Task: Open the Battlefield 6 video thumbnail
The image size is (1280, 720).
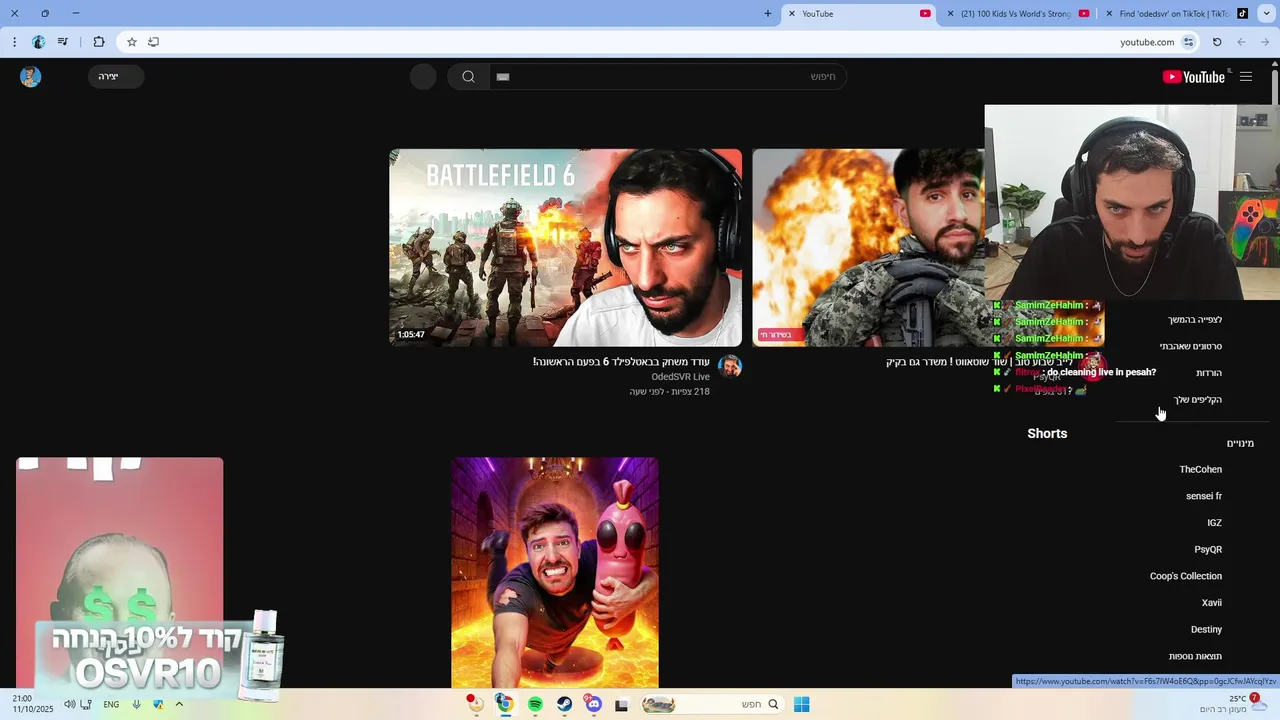Action: click(565, 247)
